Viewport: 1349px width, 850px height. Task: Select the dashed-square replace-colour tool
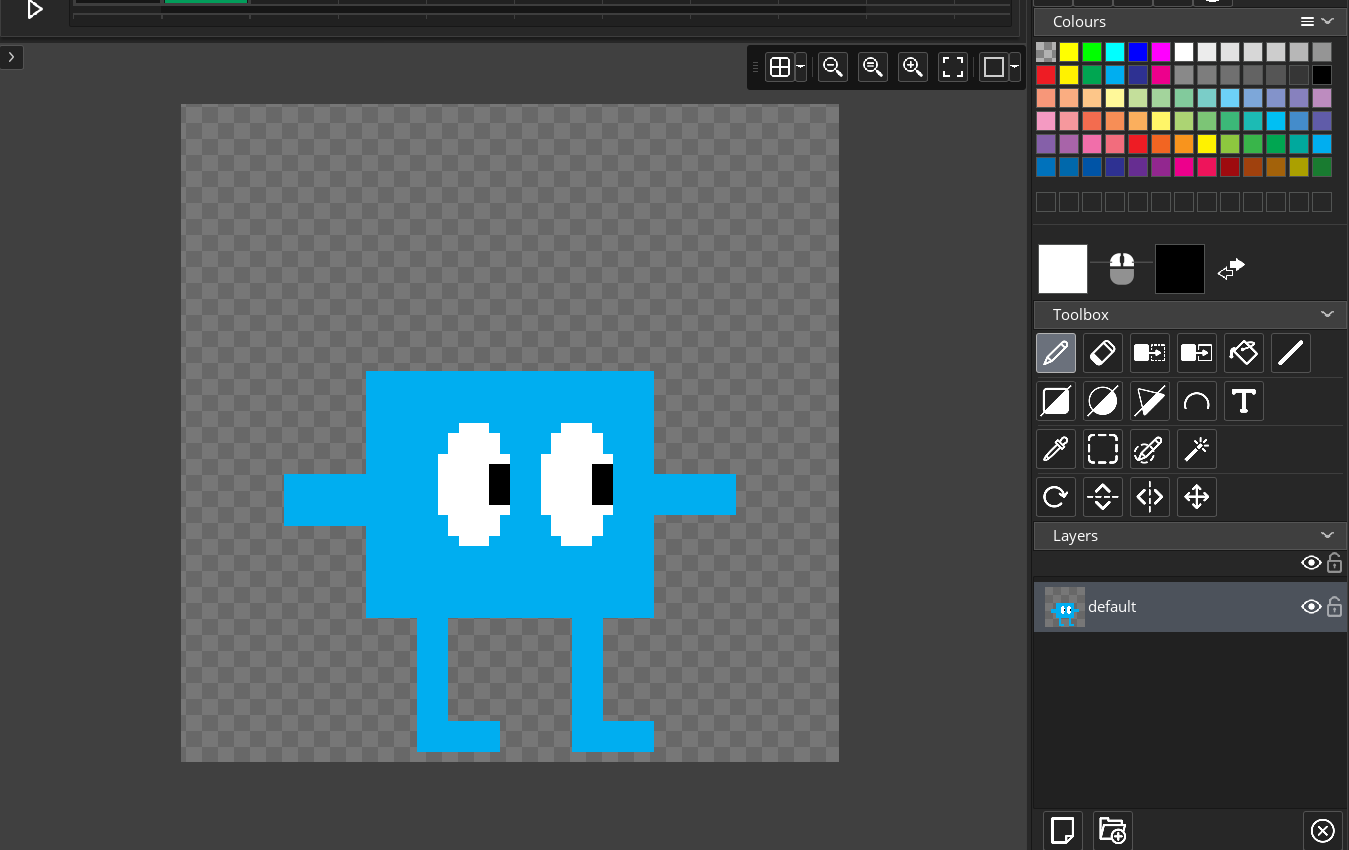point(1150,353)
